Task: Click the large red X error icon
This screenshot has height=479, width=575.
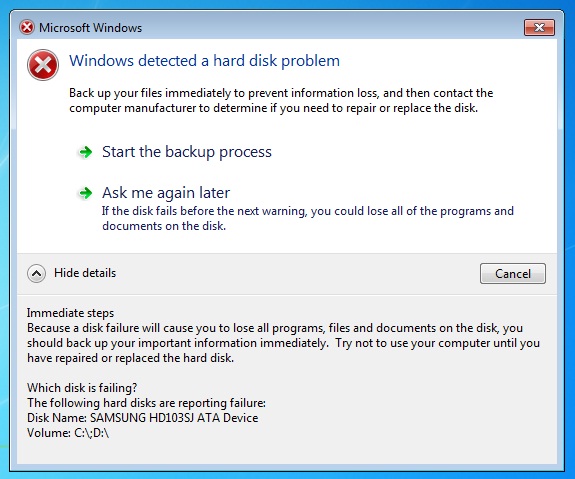Action: click(x=43, y=65)
